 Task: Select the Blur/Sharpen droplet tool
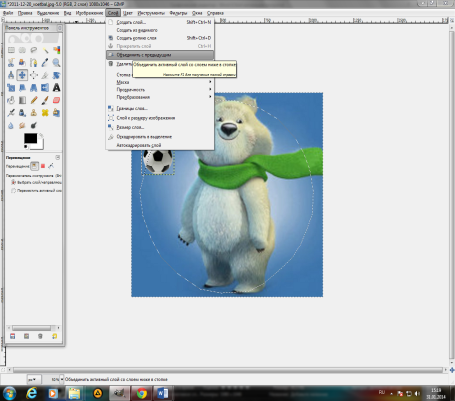click(11, 126)
